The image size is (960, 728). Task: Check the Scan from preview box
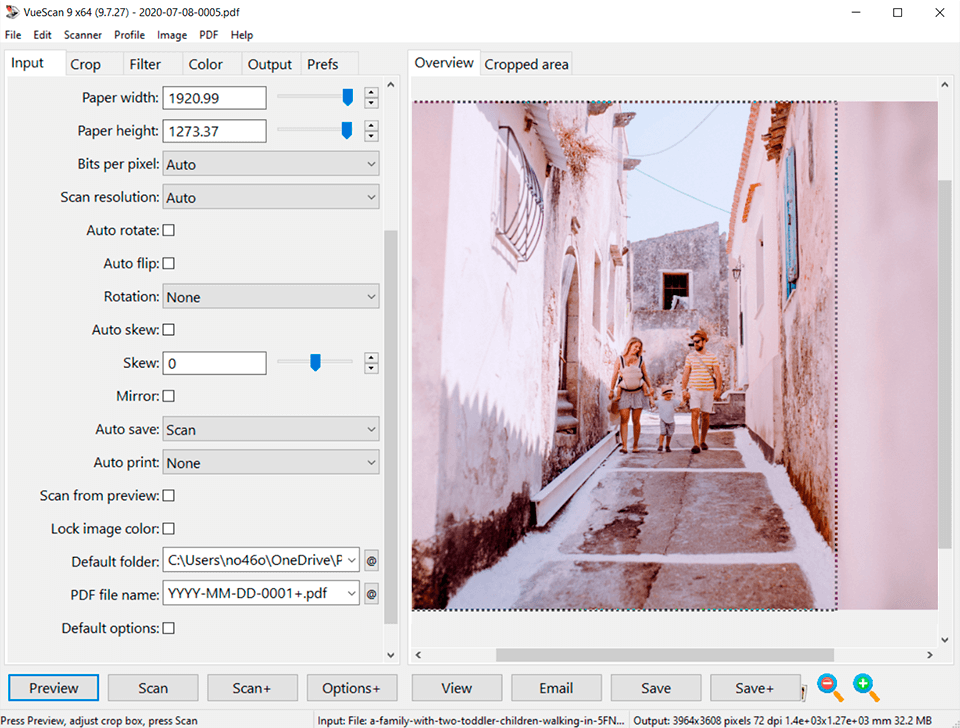[168, 495]
